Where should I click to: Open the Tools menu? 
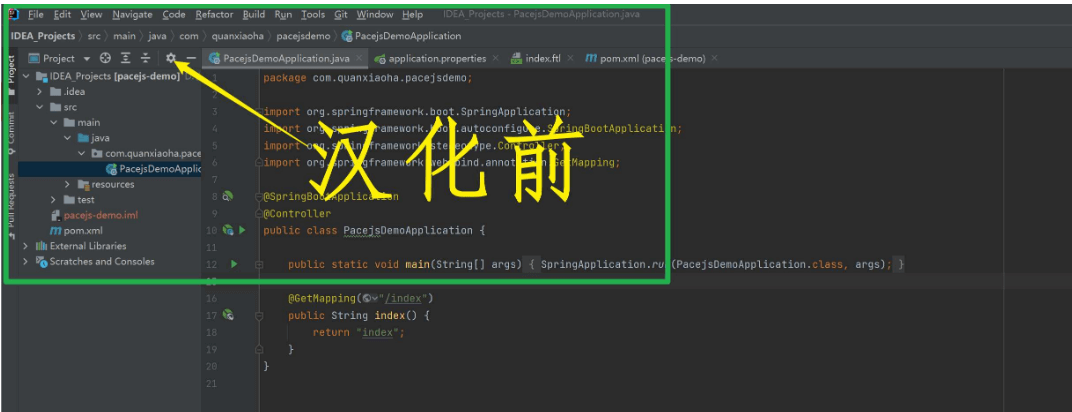(x=313, y=14)
